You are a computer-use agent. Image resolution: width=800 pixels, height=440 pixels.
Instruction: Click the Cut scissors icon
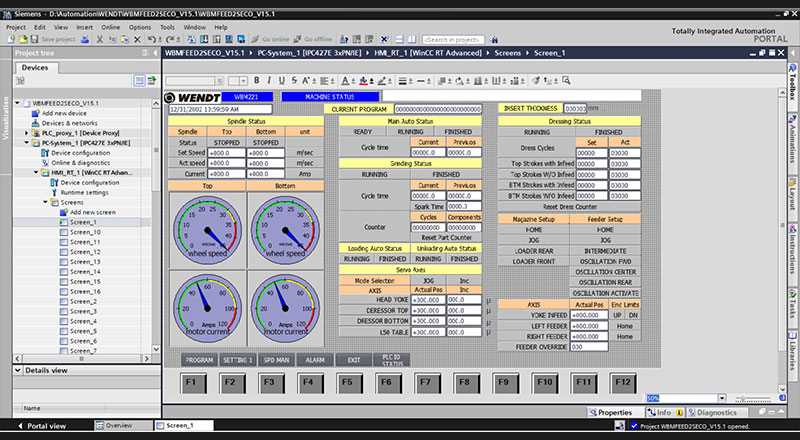pyautogui.click(x=100, y=39)
